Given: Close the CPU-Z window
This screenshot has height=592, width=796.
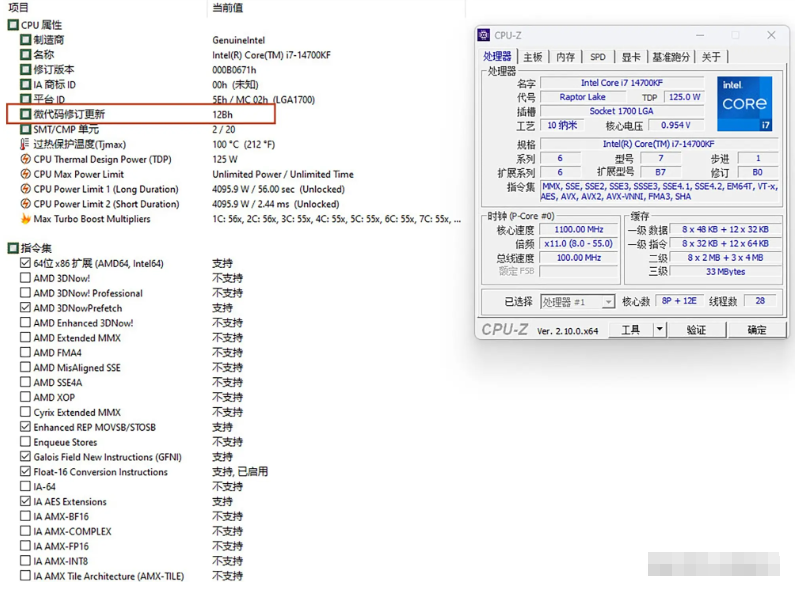Looking at the screenshot, I should point(771,35).
